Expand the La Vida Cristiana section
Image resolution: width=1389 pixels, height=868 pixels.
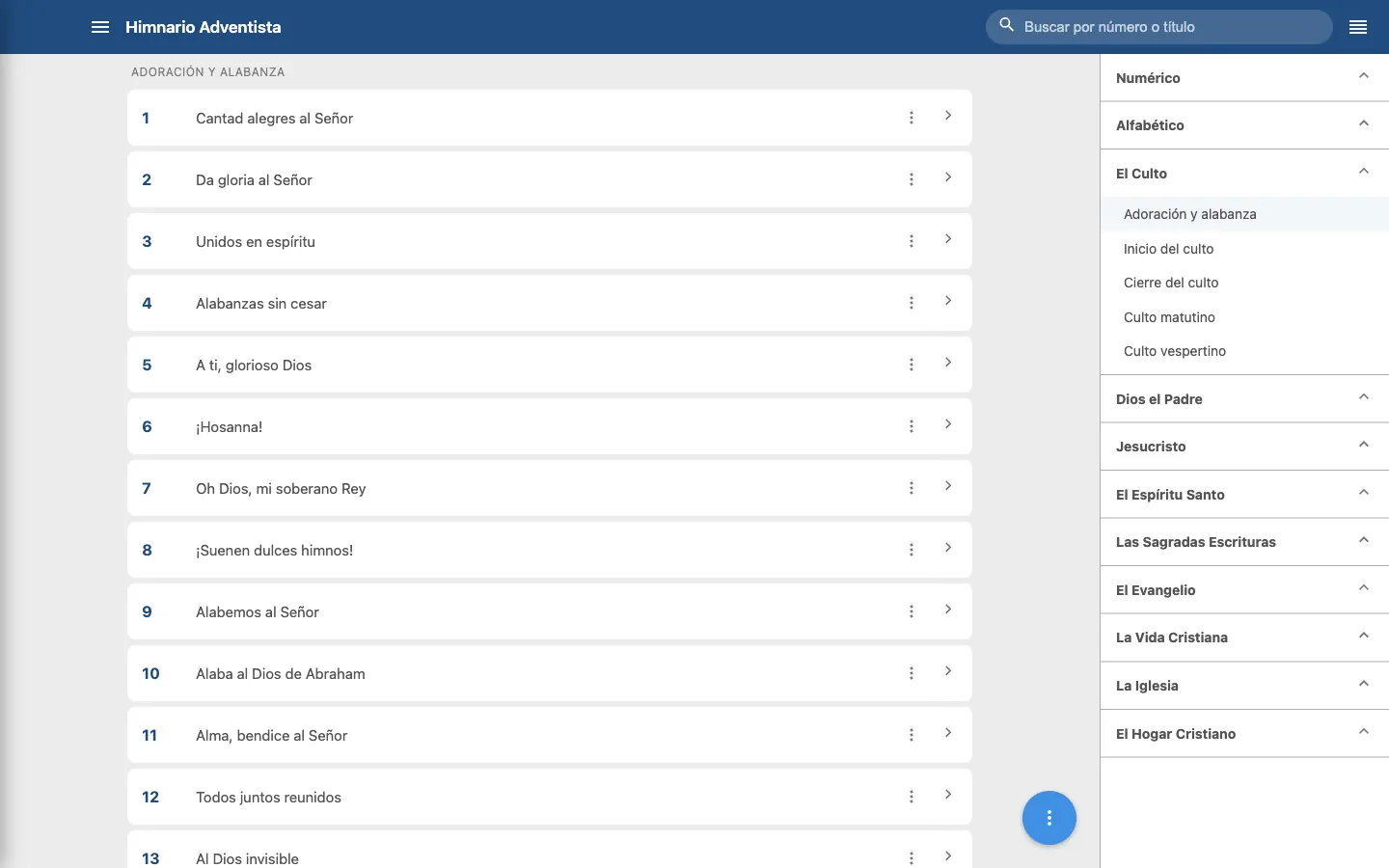coord(1244,637)
